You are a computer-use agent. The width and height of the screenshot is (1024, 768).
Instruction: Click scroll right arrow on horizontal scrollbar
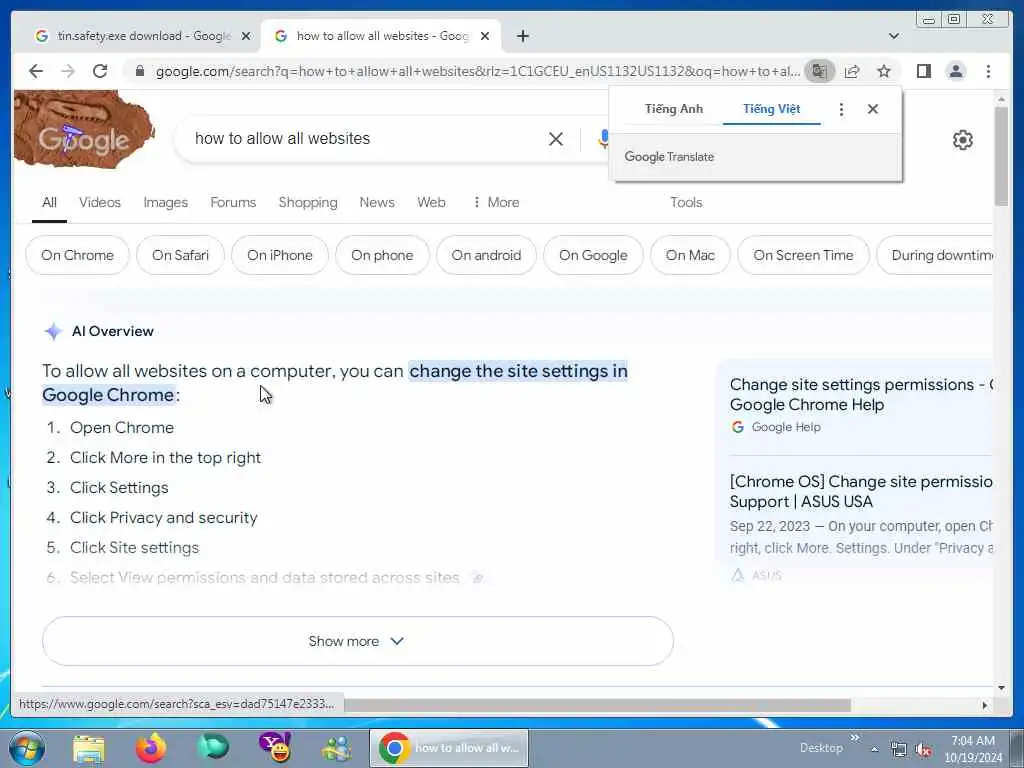coord(985,705)
